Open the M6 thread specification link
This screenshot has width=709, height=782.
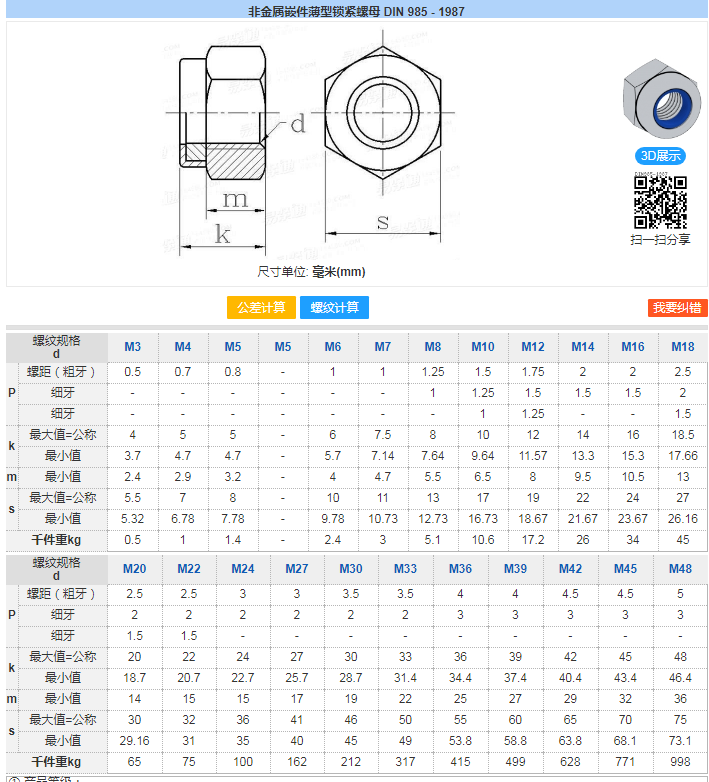pos(332,347)
